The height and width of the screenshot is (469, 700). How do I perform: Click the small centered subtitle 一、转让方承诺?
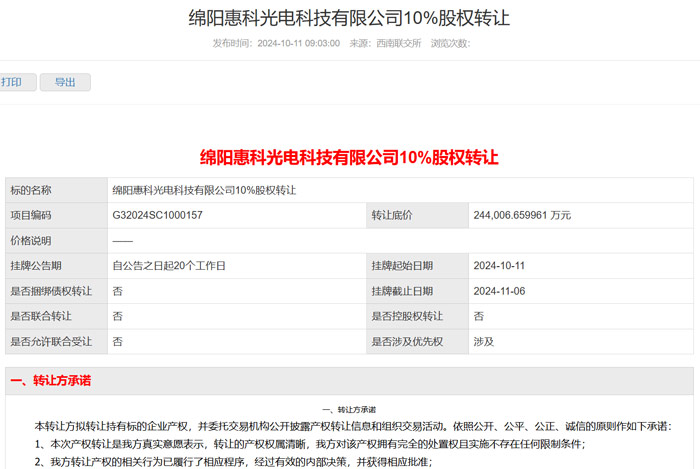349,410
